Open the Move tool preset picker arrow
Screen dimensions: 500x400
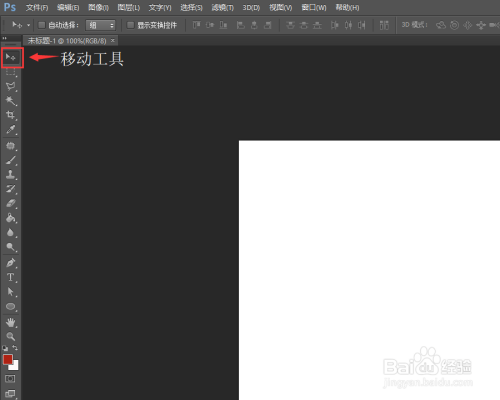(x=28, y=25)
